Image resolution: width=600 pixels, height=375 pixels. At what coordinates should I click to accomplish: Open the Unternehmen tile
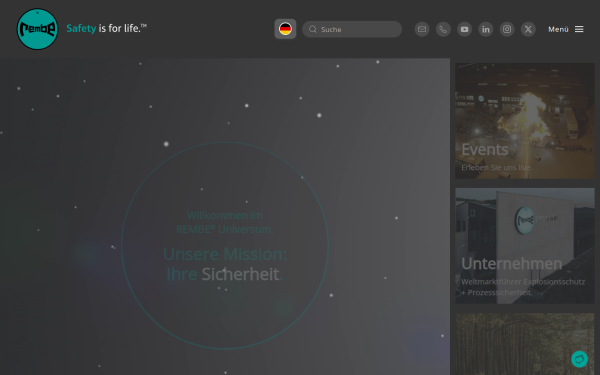[x=525, y=246]
